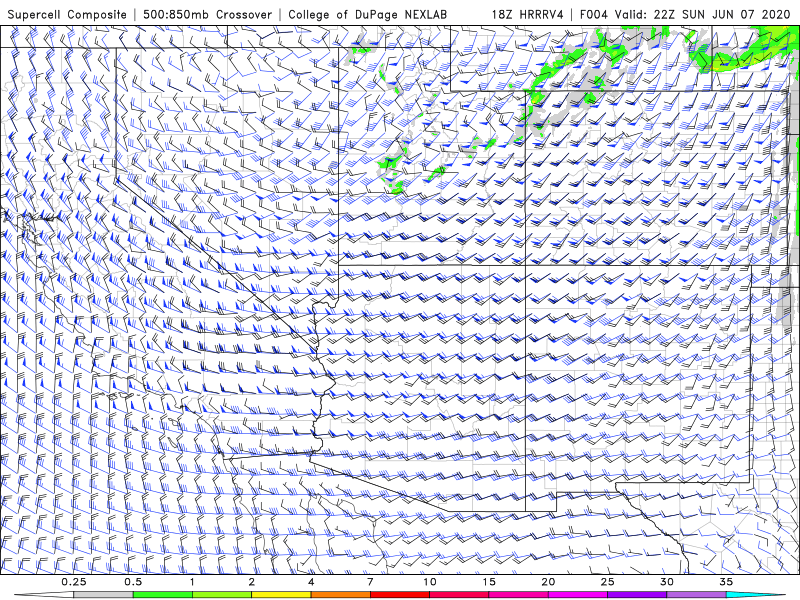Click "College of DuPage NEXLAB" header text
This screenshot has height=600, width=800.
367,15
